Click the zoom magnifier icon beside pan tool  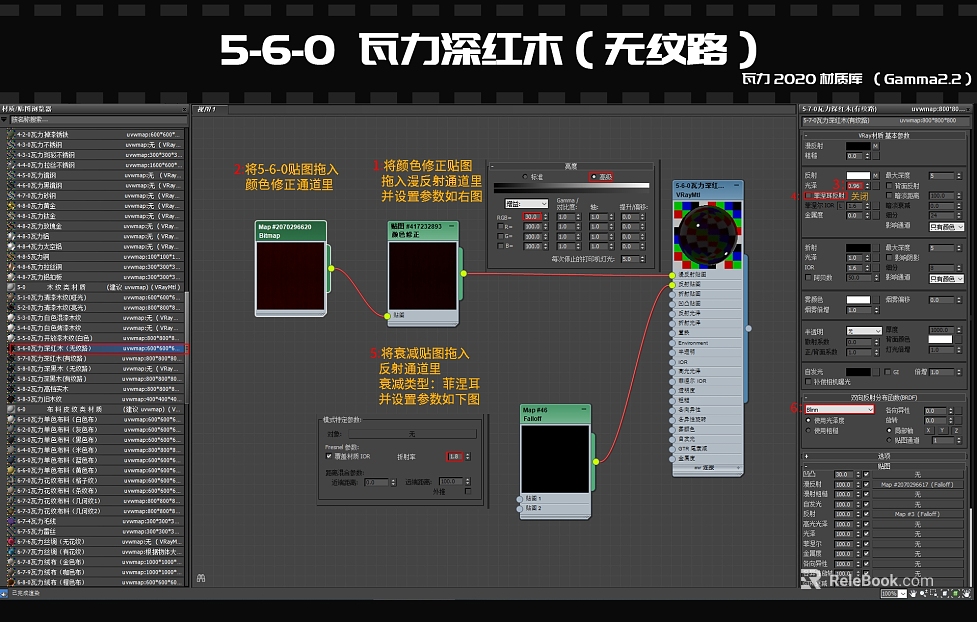pyautogui.click(x=925, y=594)
